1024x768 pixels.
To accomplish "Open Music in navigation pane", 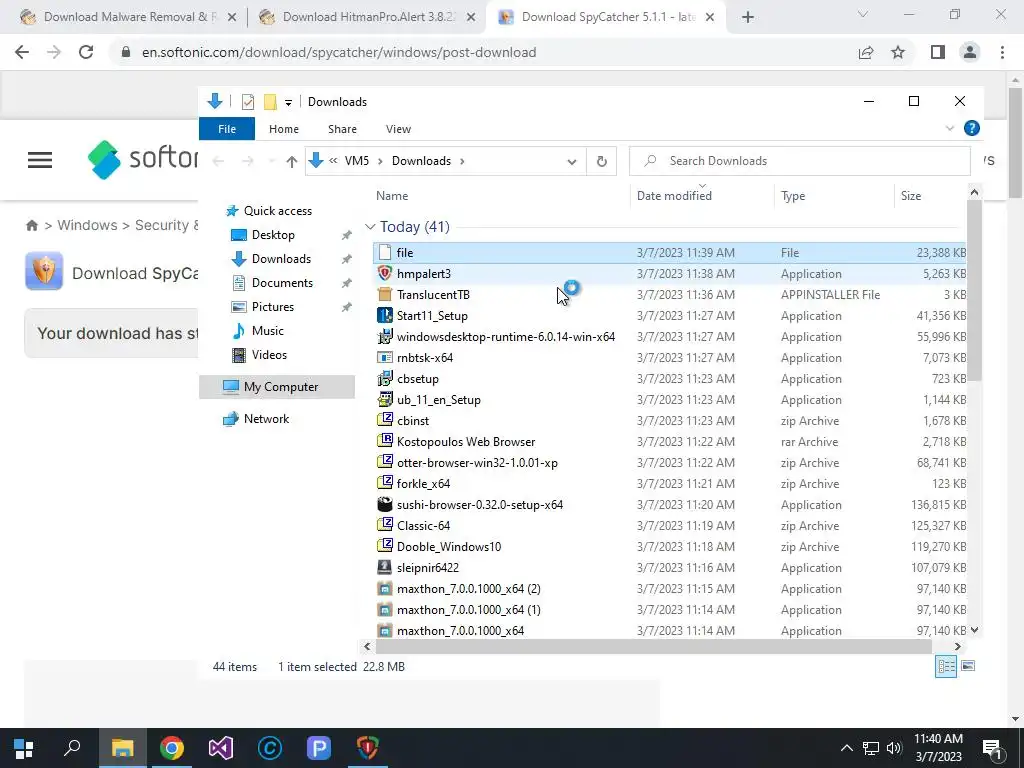I will (x=268, y=331).
